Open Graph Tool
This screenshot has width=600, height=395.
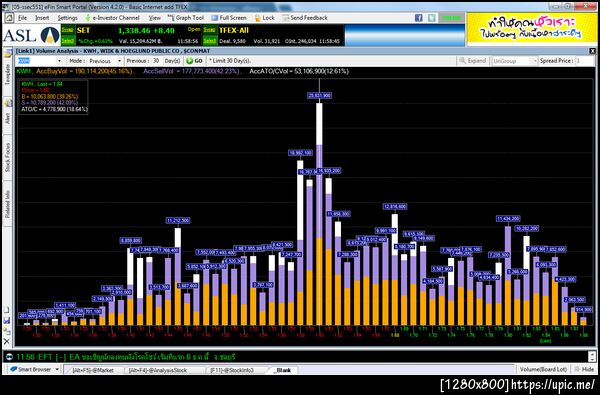point(186,18)
